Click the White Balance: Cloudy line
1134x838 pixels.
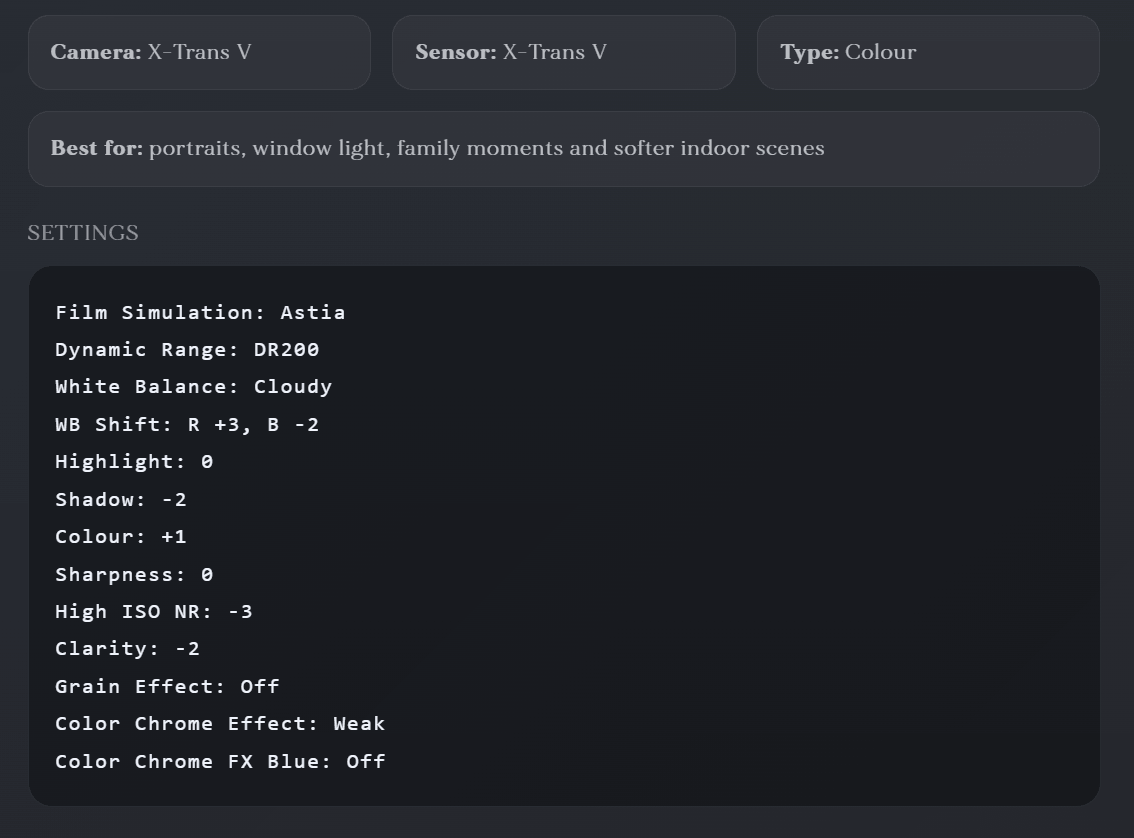(x=194, y=387)
